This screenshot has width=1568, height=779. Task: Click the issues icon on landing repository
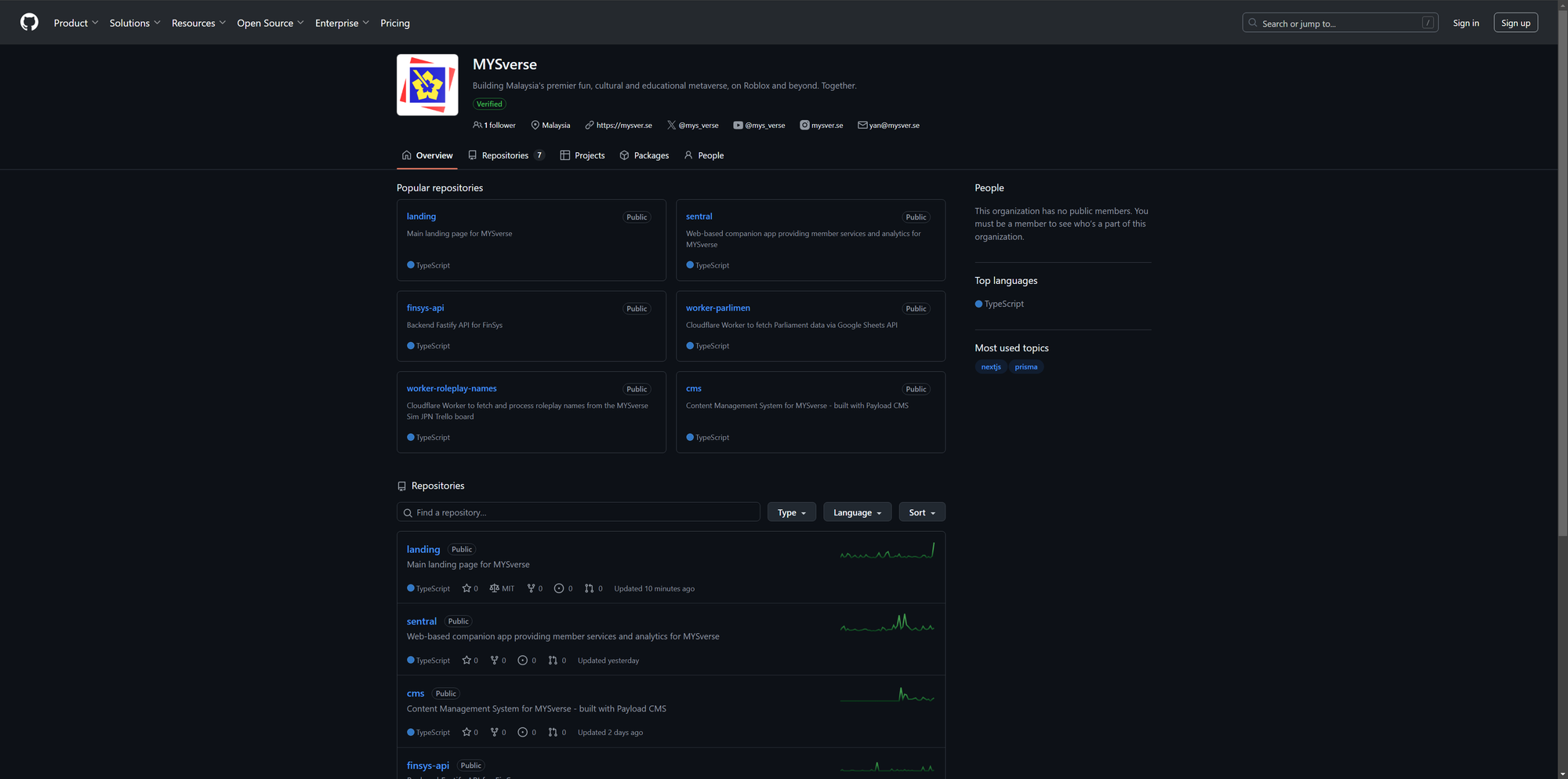point(559,588)
